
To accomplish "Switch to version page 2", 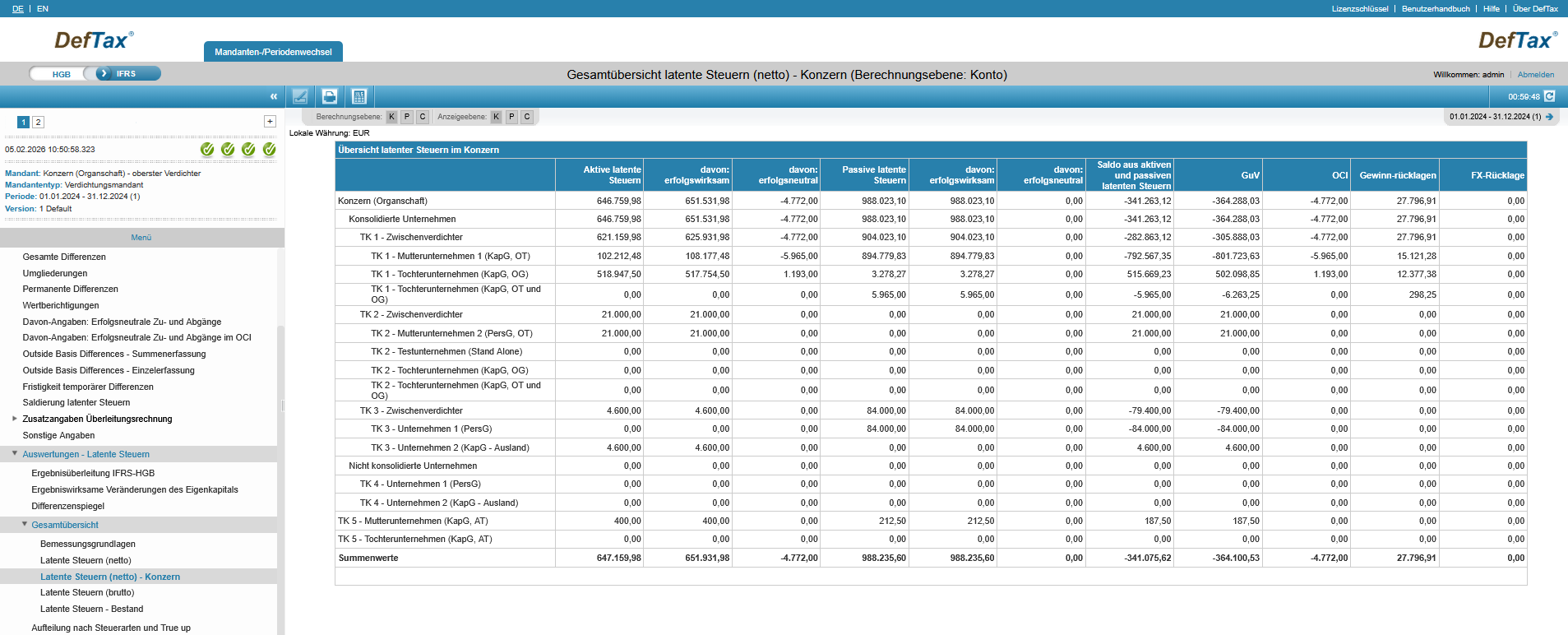I will click(x=38, y=122).
